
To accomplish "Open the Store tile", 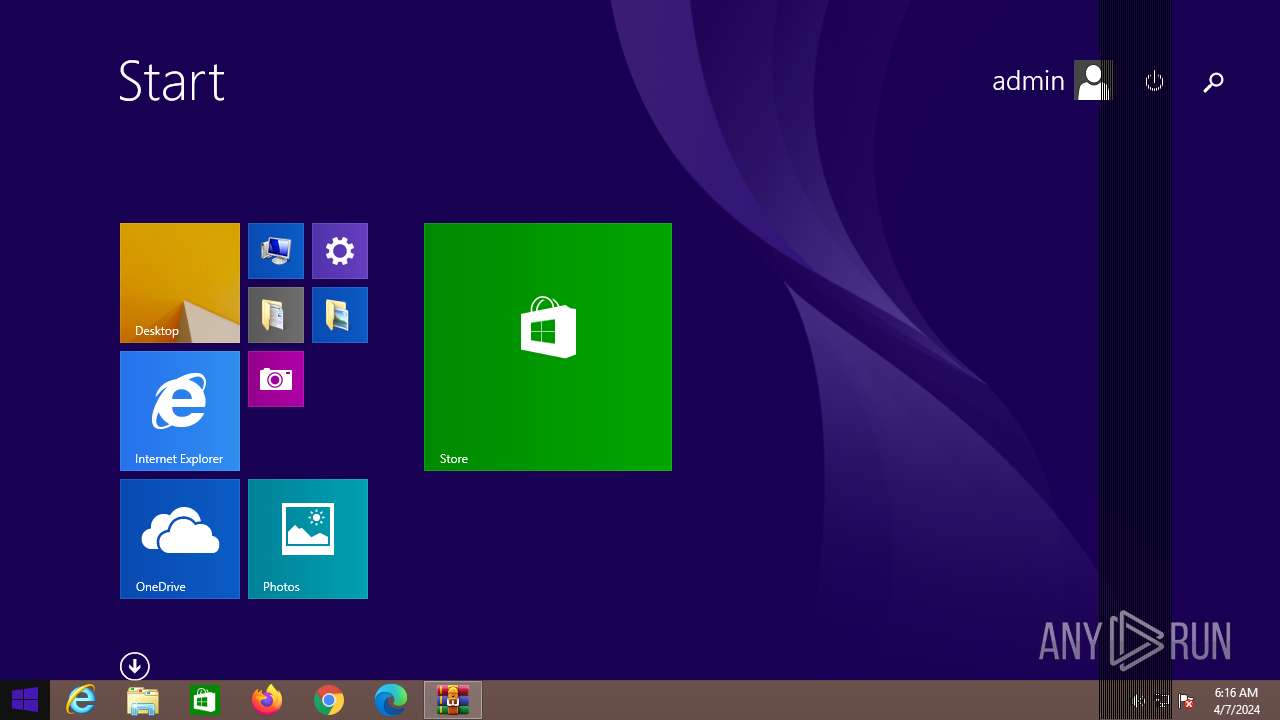I will pos(548,347).
